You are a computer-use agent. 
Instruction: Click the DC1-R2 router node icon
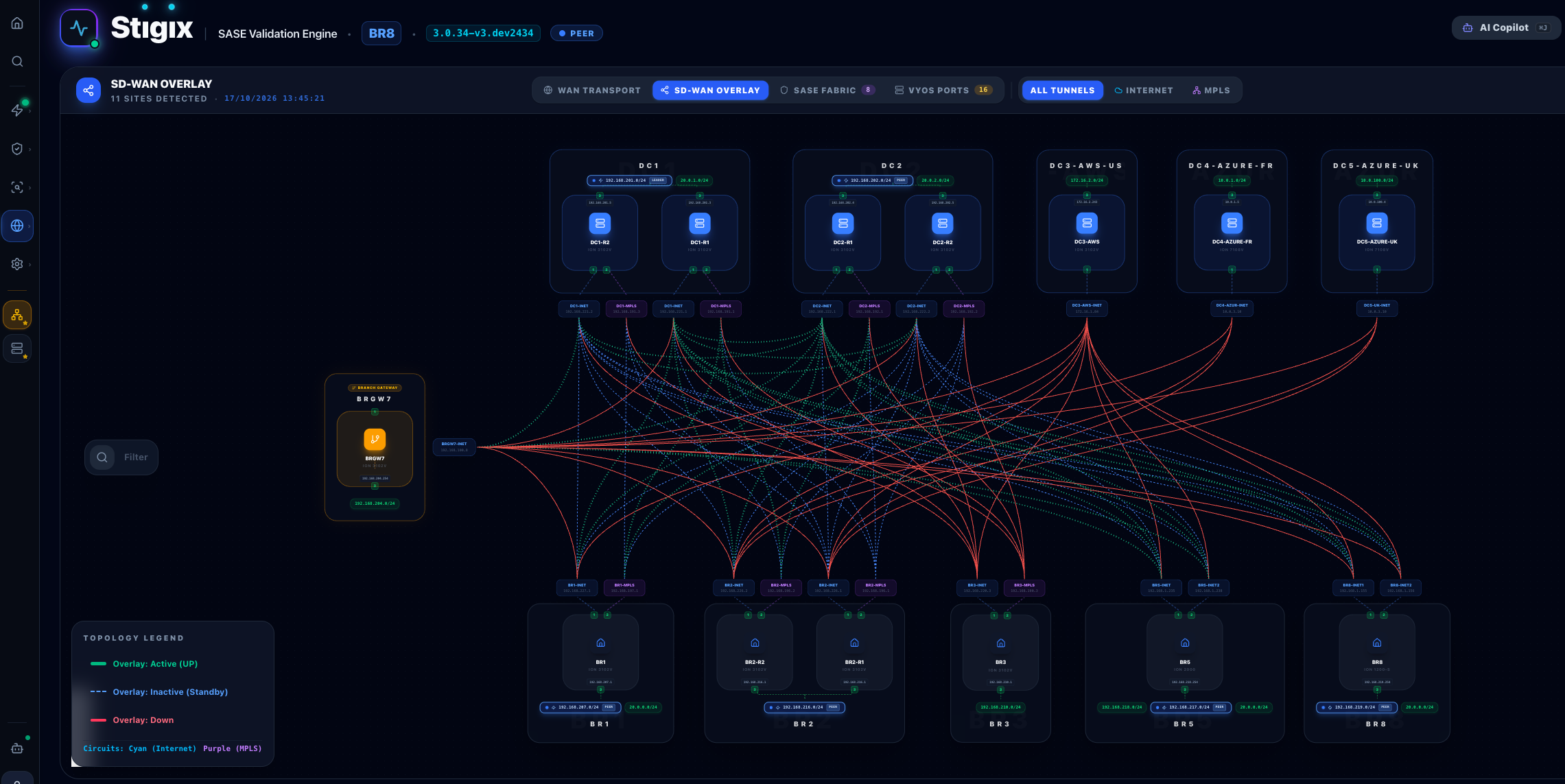tap(600, 223)
